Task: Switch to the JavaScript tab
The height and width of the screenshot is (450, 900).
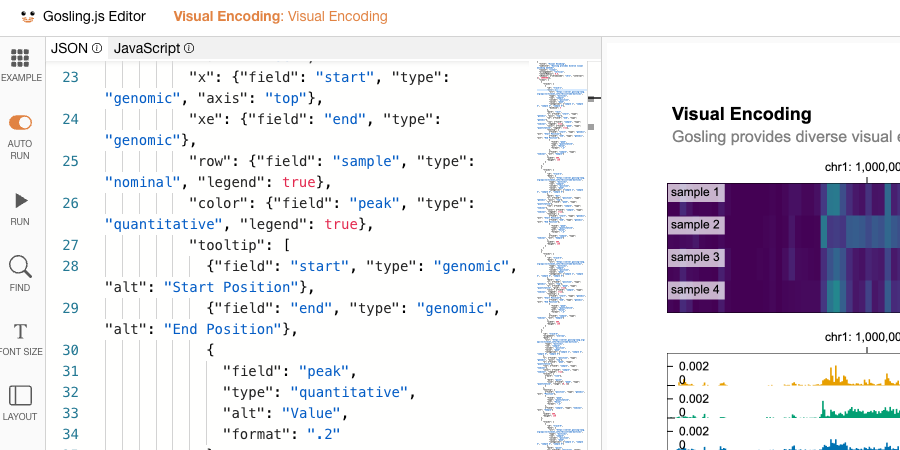Action: tap(146, 48)
